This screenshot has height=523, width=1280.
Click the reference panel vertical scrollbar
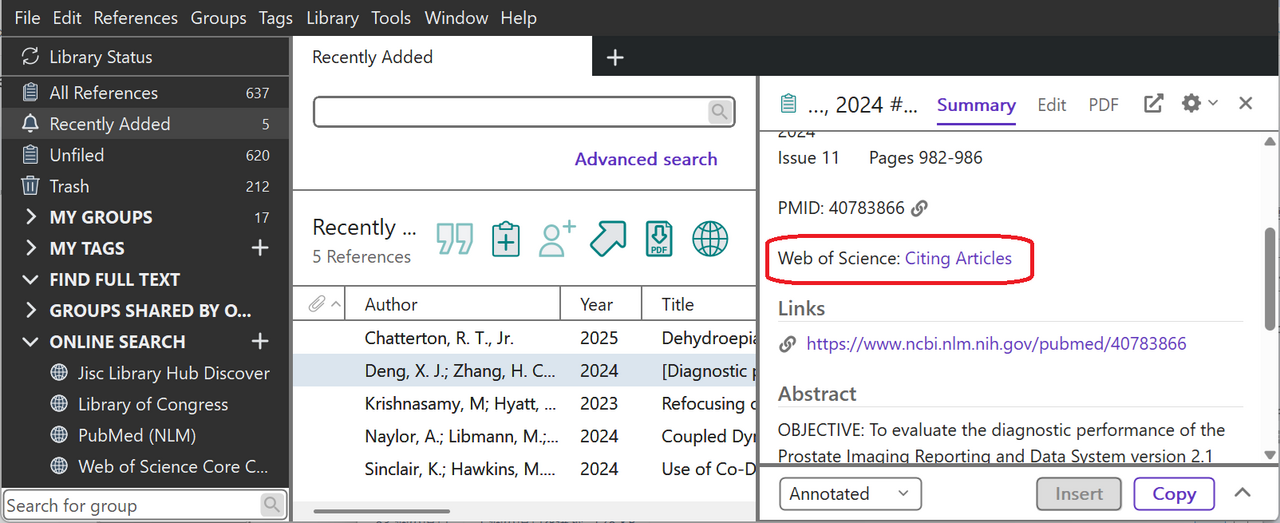(1270, 279)
